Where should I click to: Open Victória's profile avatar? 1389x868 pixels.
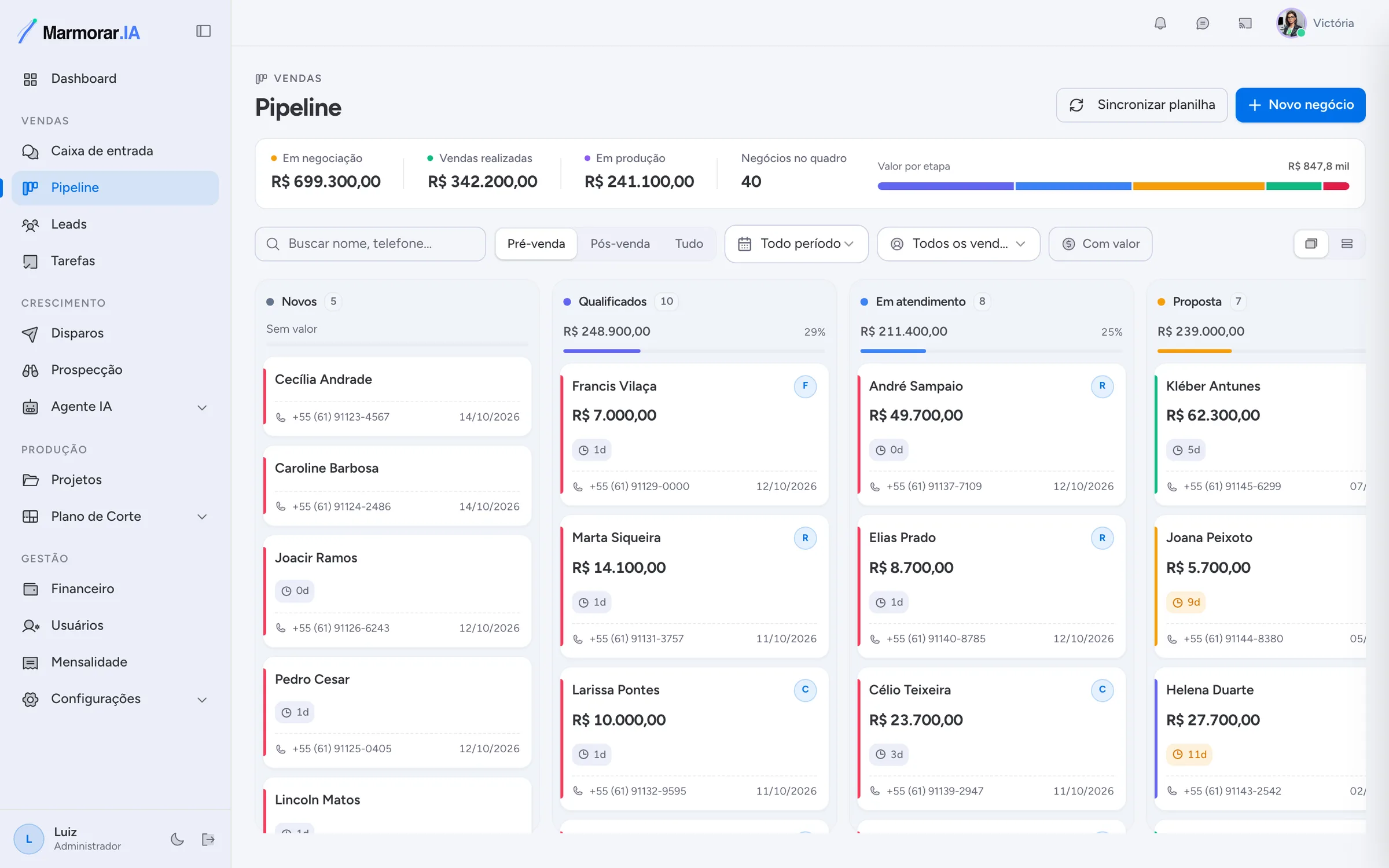[1291, 23]
